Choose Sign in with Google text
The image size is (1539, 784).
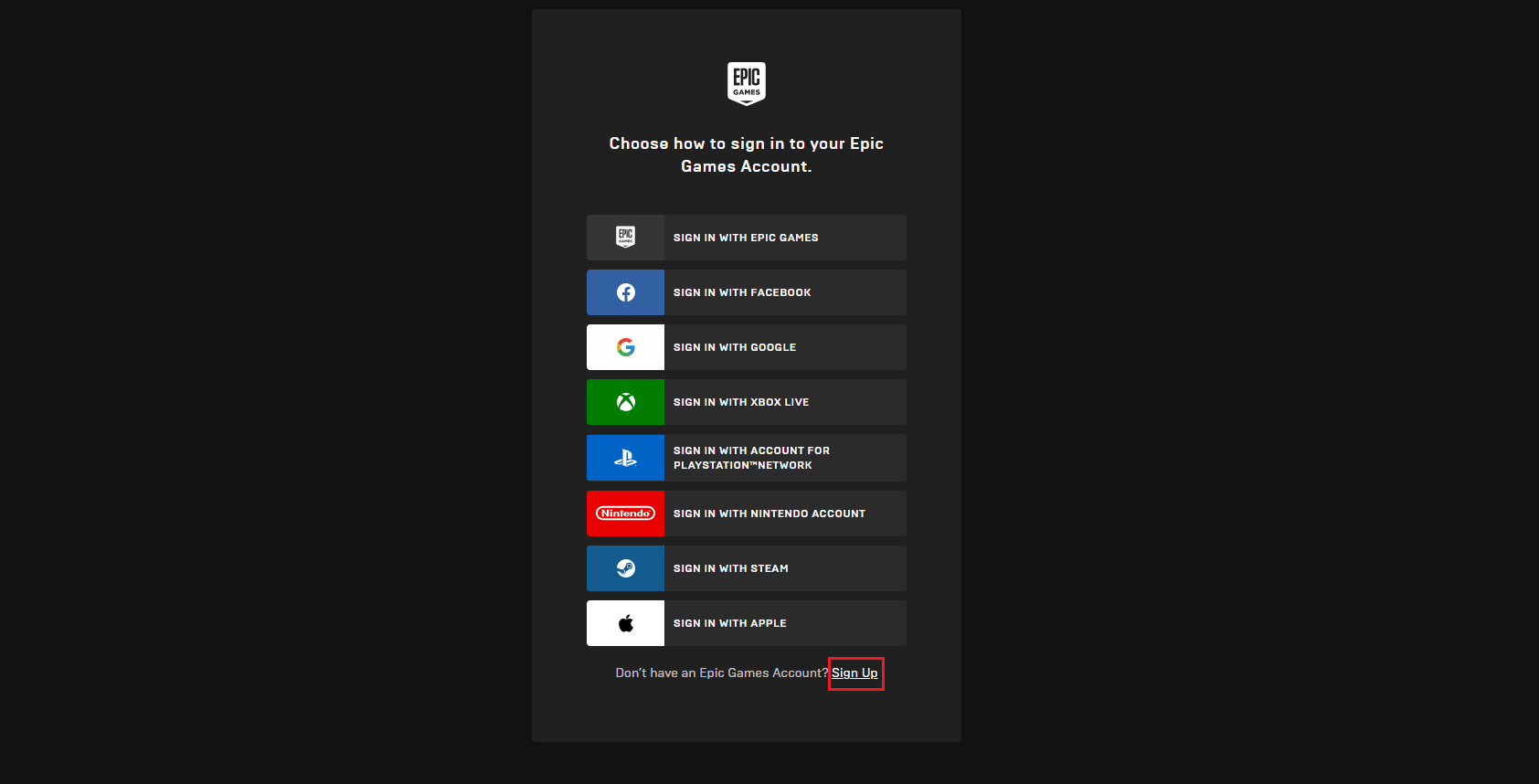point(735,347)
